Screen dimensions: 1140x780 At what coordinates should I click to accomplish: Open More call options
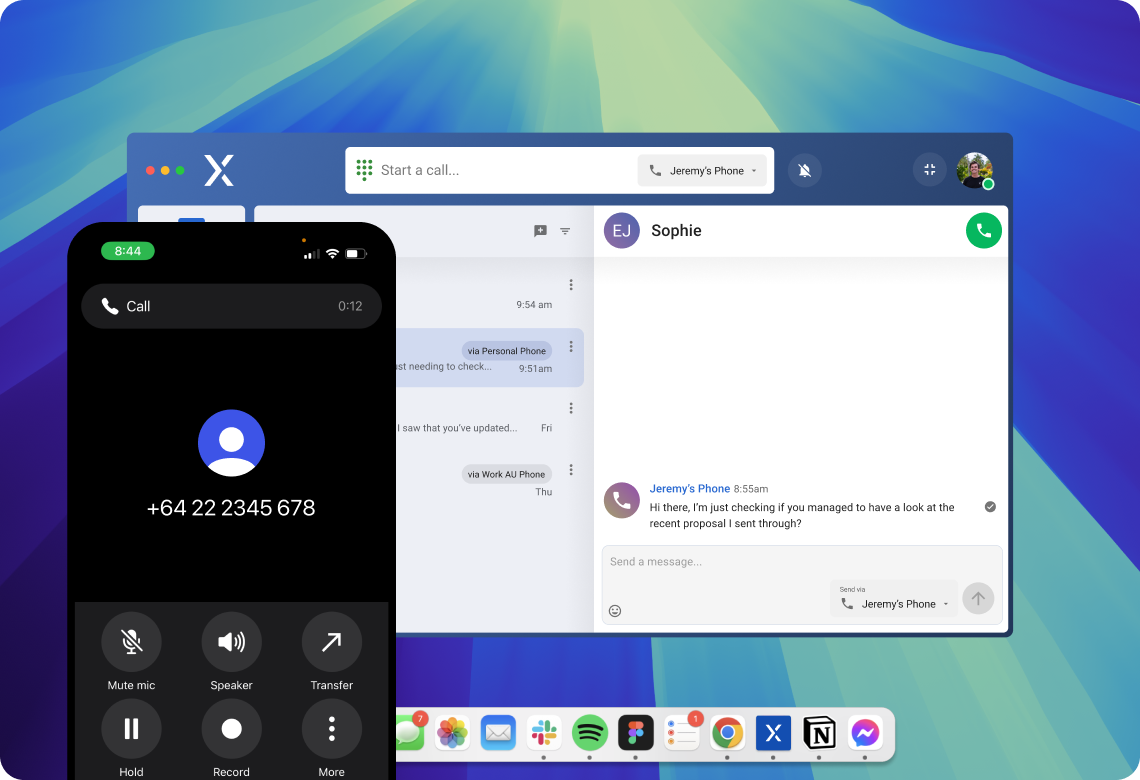332,728
